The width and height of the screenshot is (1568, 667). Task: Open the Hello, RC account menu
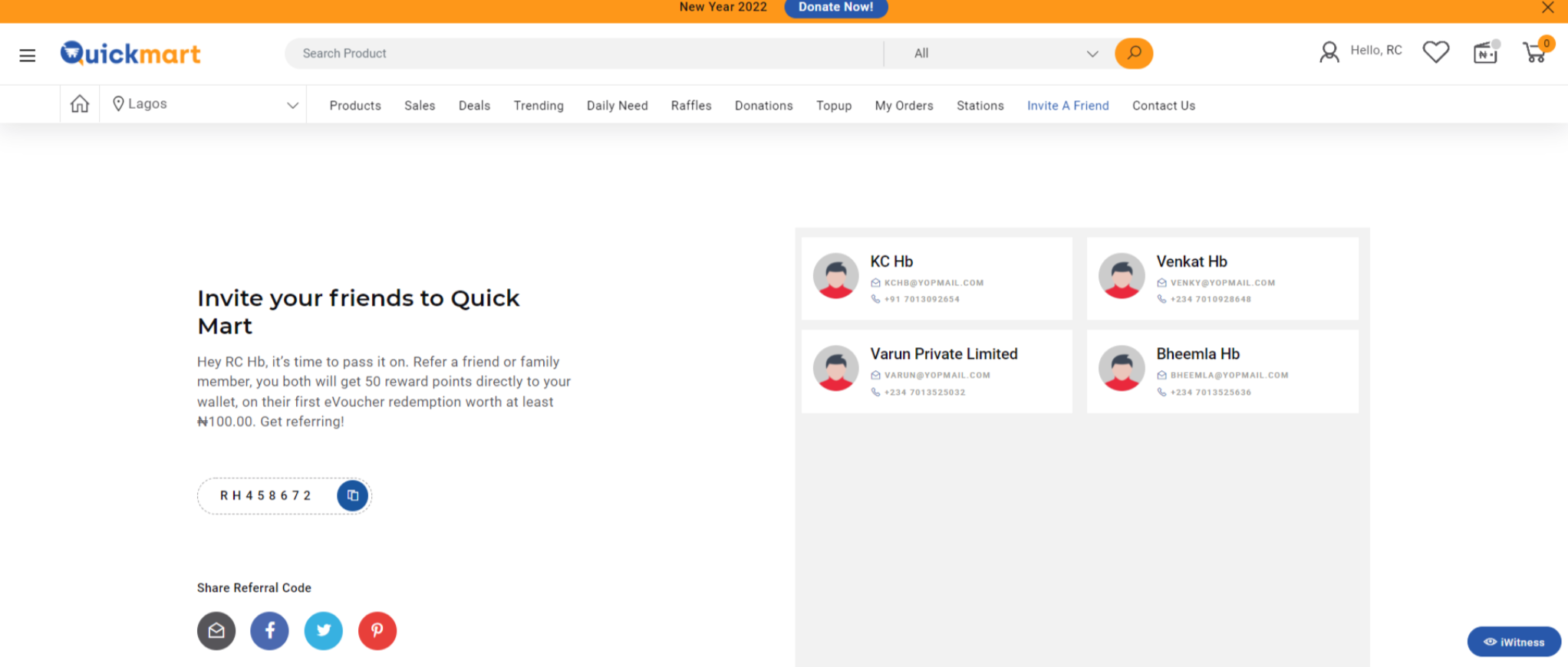click(1360, 51)
